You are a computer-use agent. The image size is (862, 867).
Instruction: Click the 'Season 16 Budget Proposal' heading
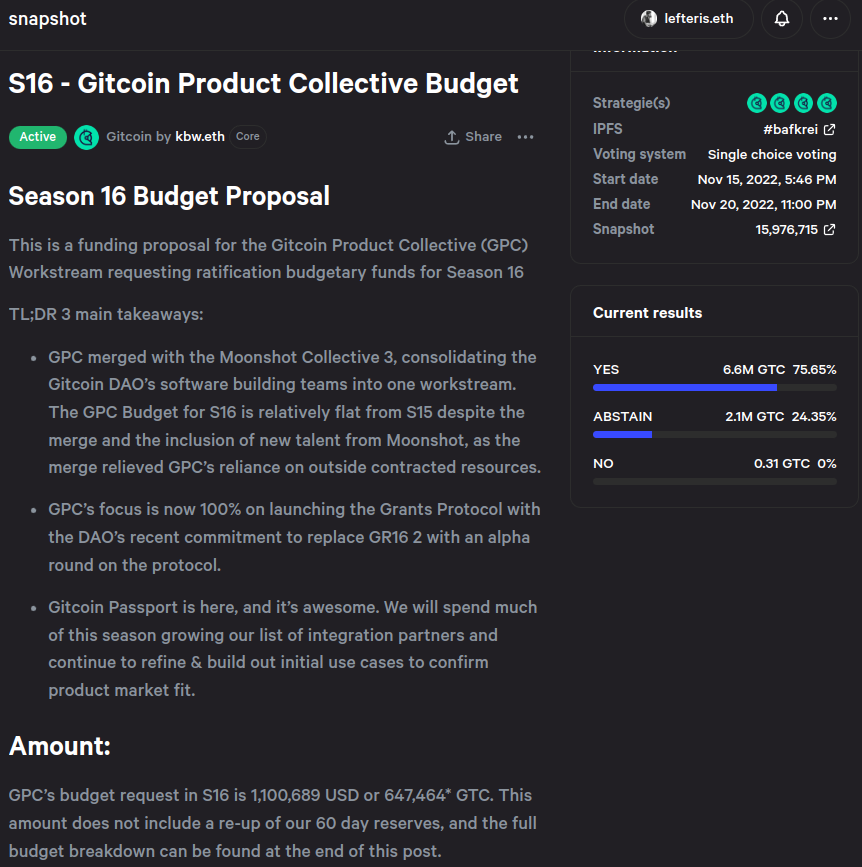(169, 196)
